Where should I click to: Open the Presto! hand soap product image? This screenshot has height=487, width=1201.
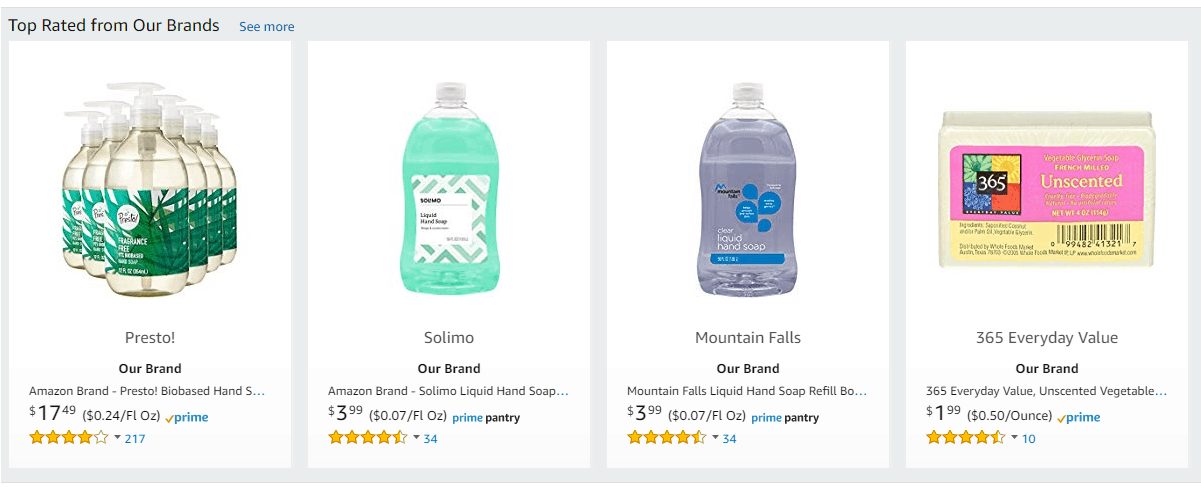(x=150, y=189)
